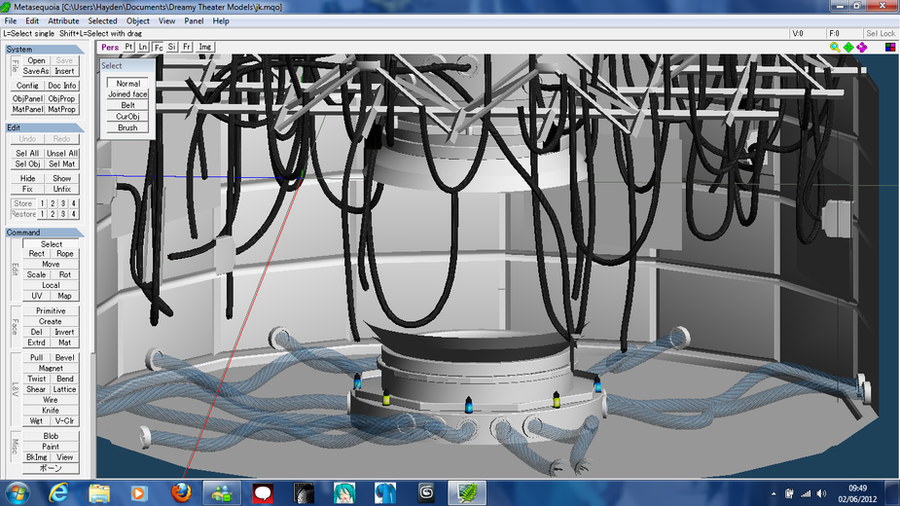Open the Panel menu

click(194, 21)
